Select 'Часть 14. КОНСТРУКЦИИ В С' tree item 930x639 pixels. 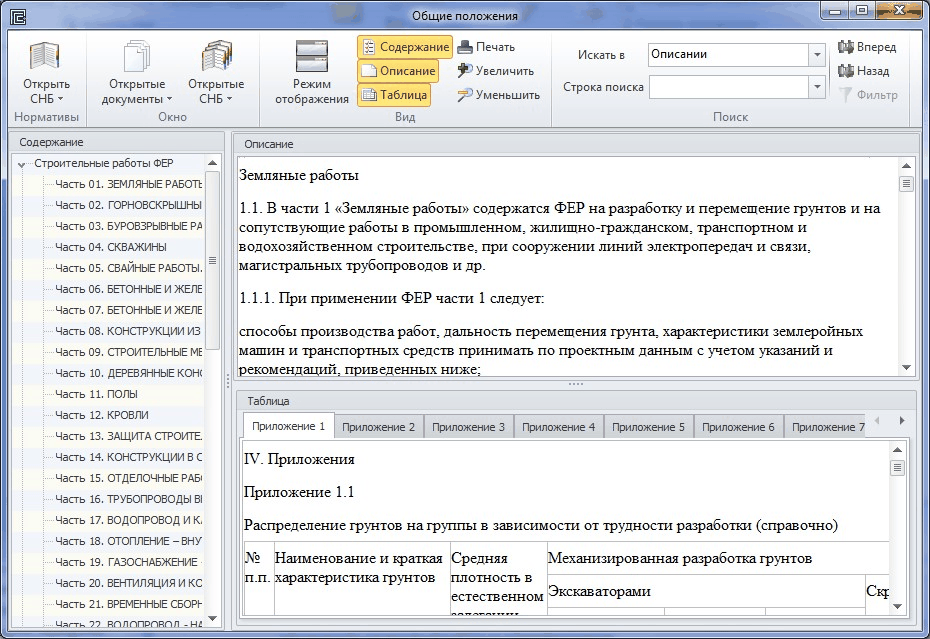point(128,457)
